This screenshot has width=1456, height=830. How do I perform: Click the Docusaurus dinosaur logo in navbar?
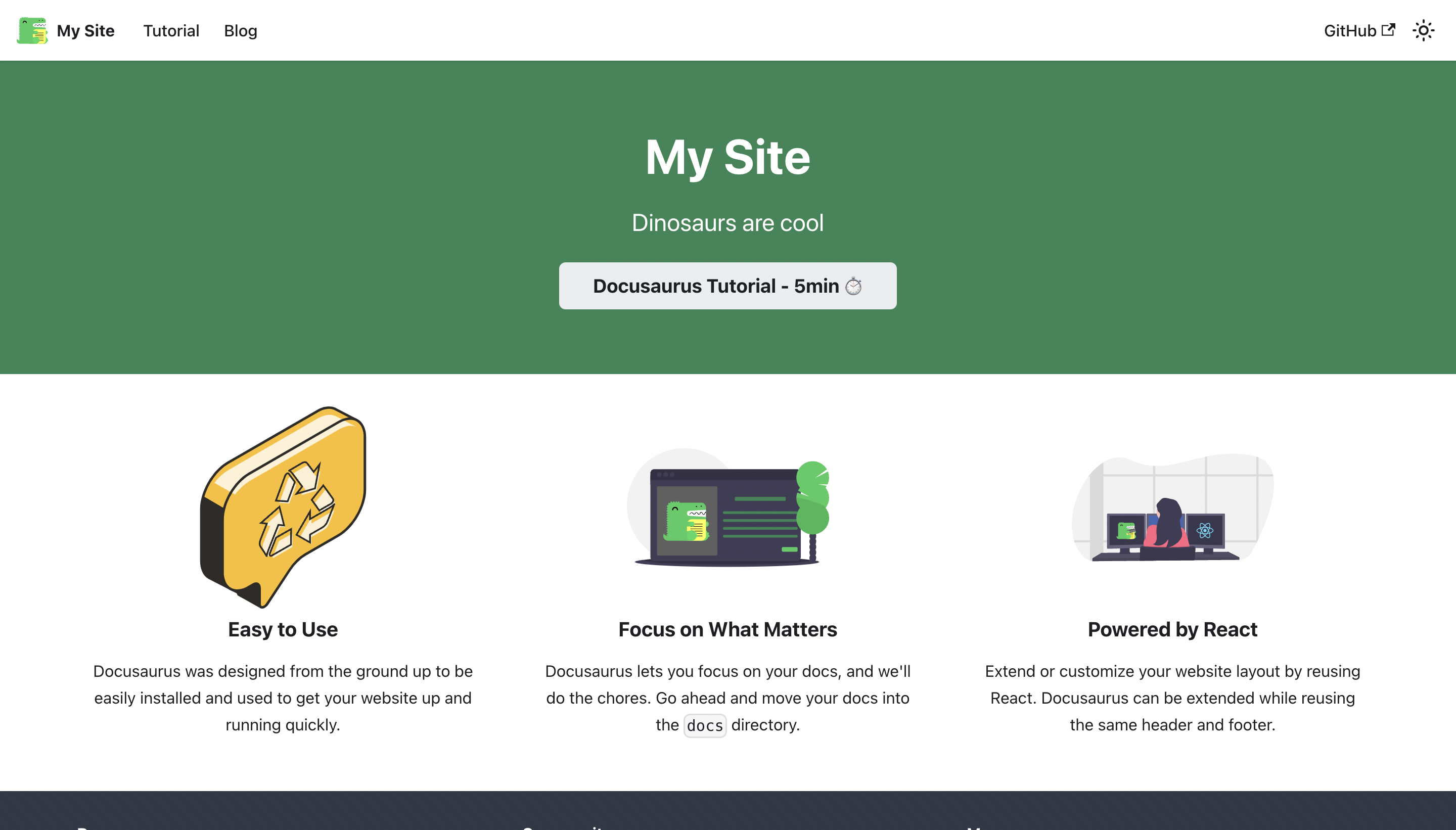click(32, 30)
